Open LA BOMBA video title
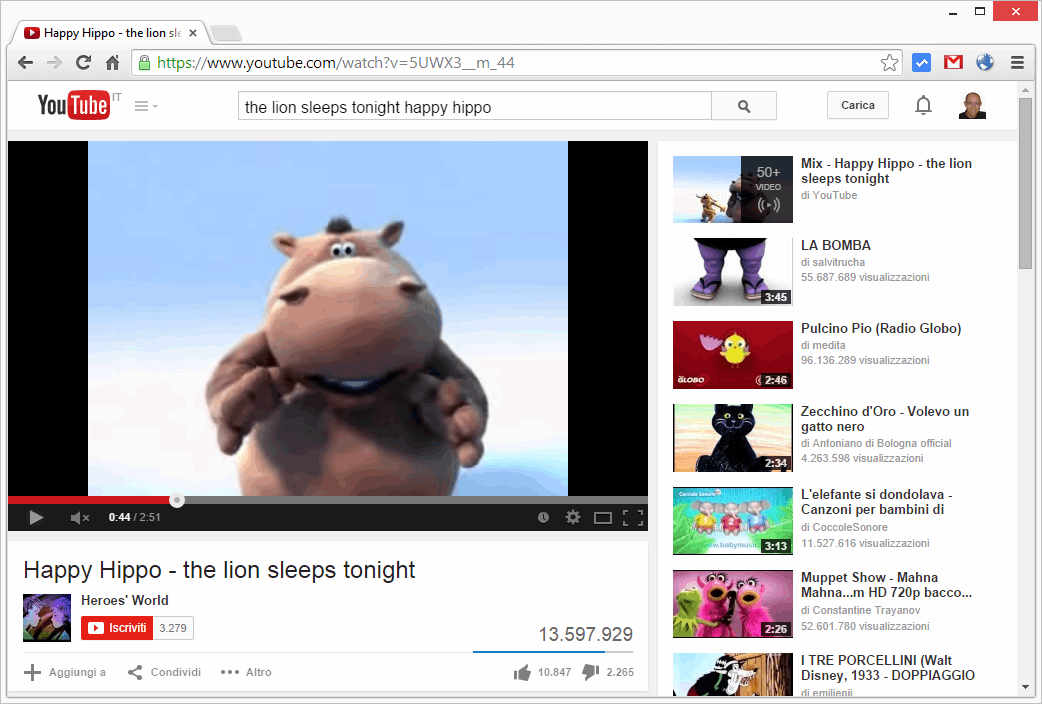This screenshot has width=1042, height=704. 835,245
